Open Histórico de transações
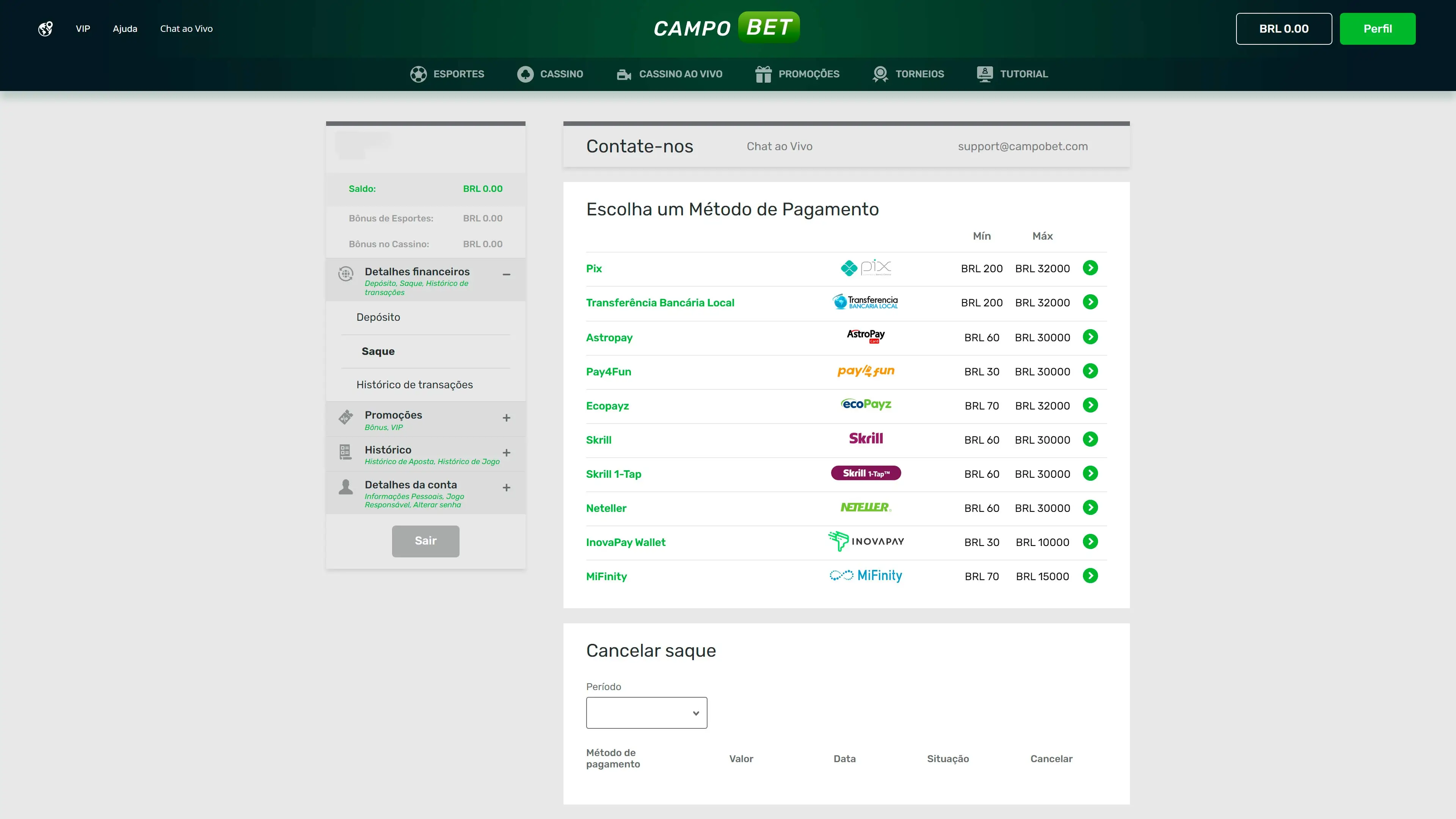This screenshot has width=1456, height=819. pos(414,384)
